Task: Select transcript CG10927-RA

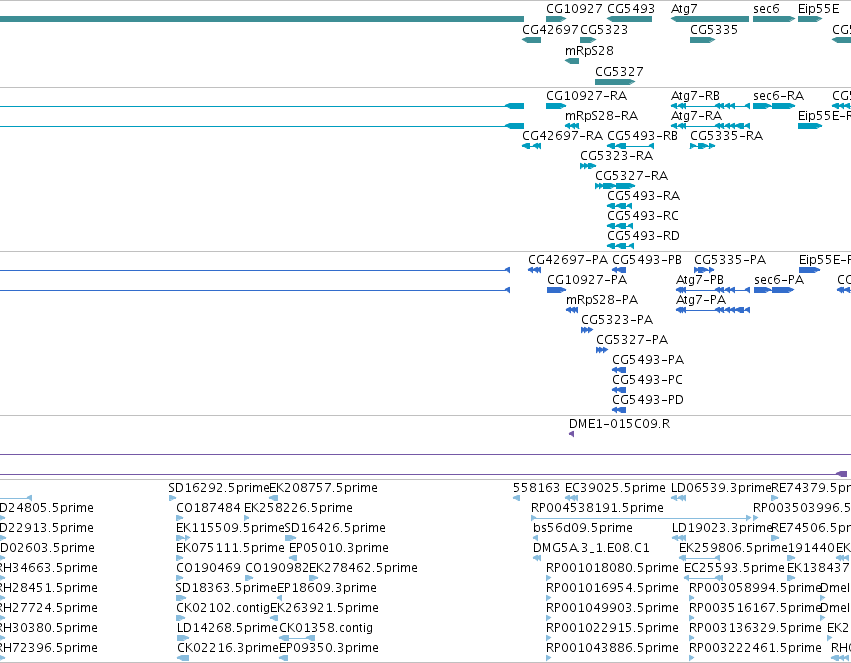Action: pos(586,96)
